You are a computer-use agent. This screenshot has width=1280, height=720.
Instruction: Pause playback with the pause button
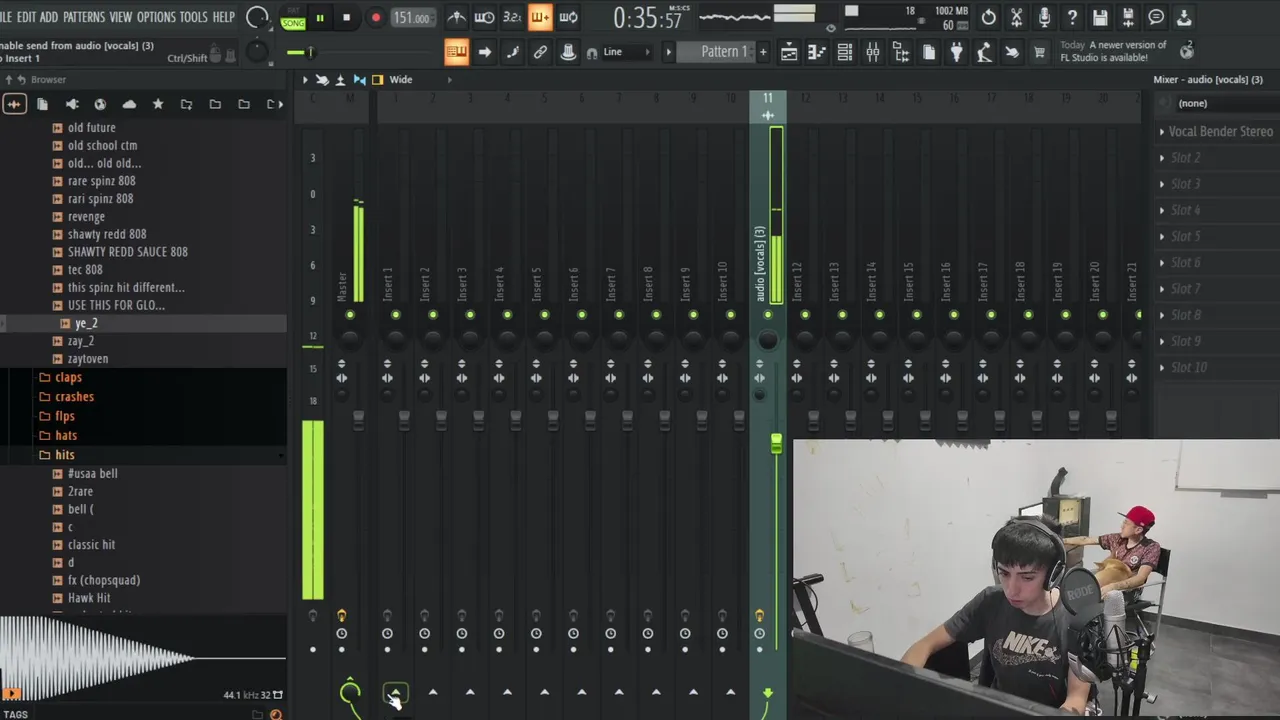[320, 17]
